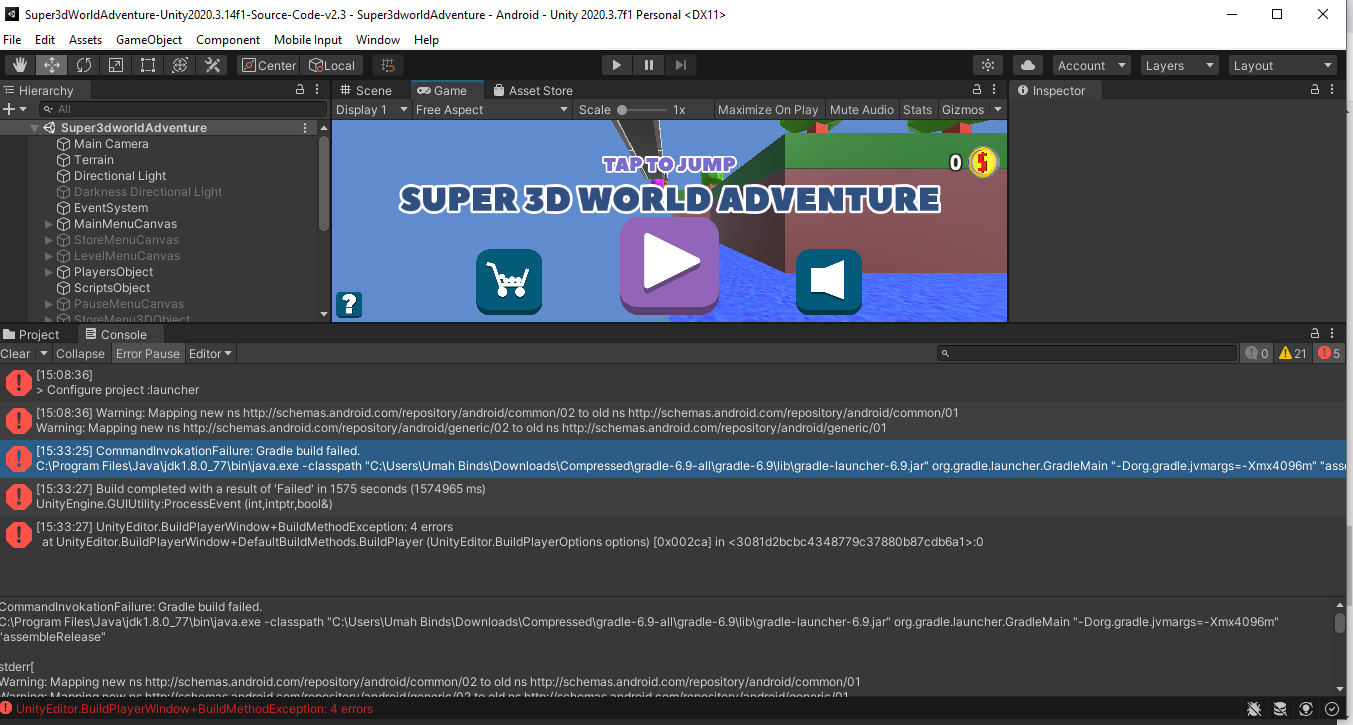This screenshot has height=725, width=1353.
Task: Open cloud services icon
Action: point(1028,65)
